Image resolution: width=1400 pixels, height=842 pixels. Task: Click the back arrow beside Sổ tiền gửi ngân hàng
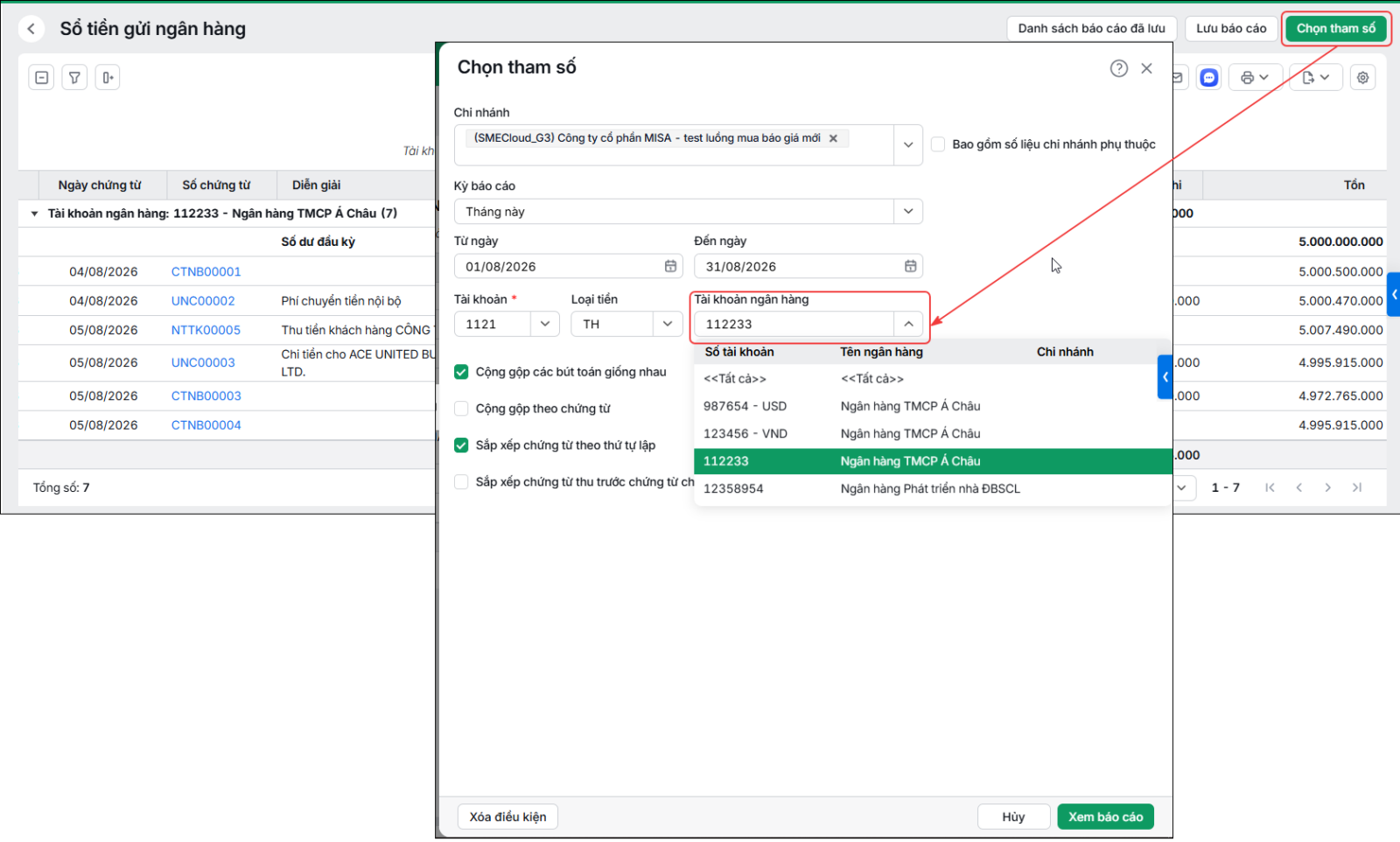[x=31, y=29]
